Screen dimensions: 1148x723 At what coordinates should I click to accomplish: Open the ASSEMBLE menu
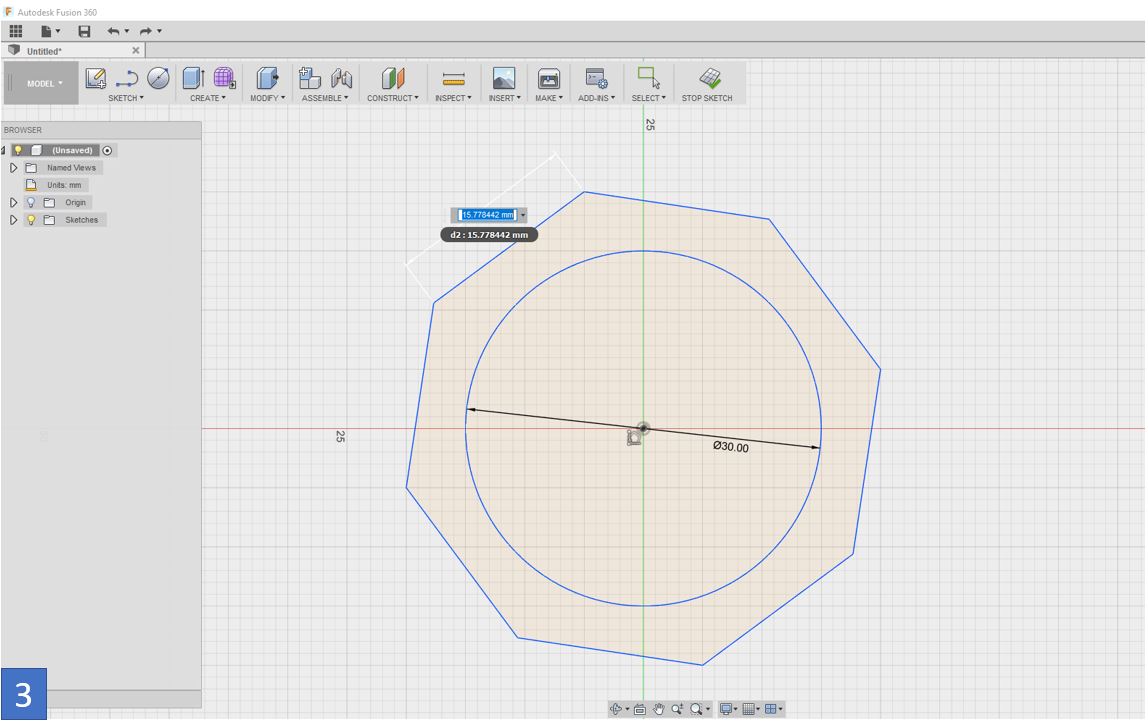(325, 98)
